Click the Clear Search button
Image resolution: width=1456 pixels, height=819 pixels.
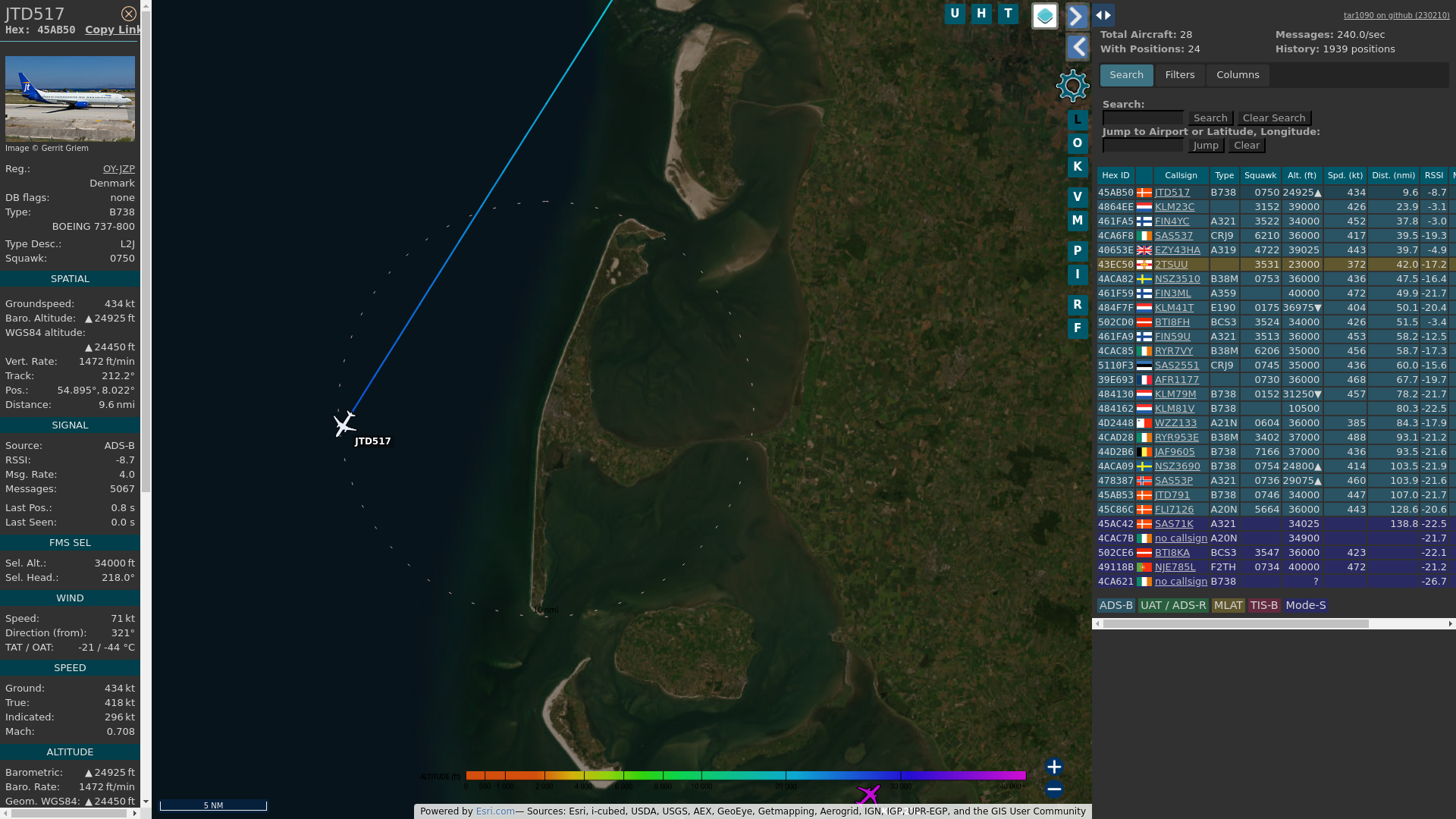tap(1273, 118)
